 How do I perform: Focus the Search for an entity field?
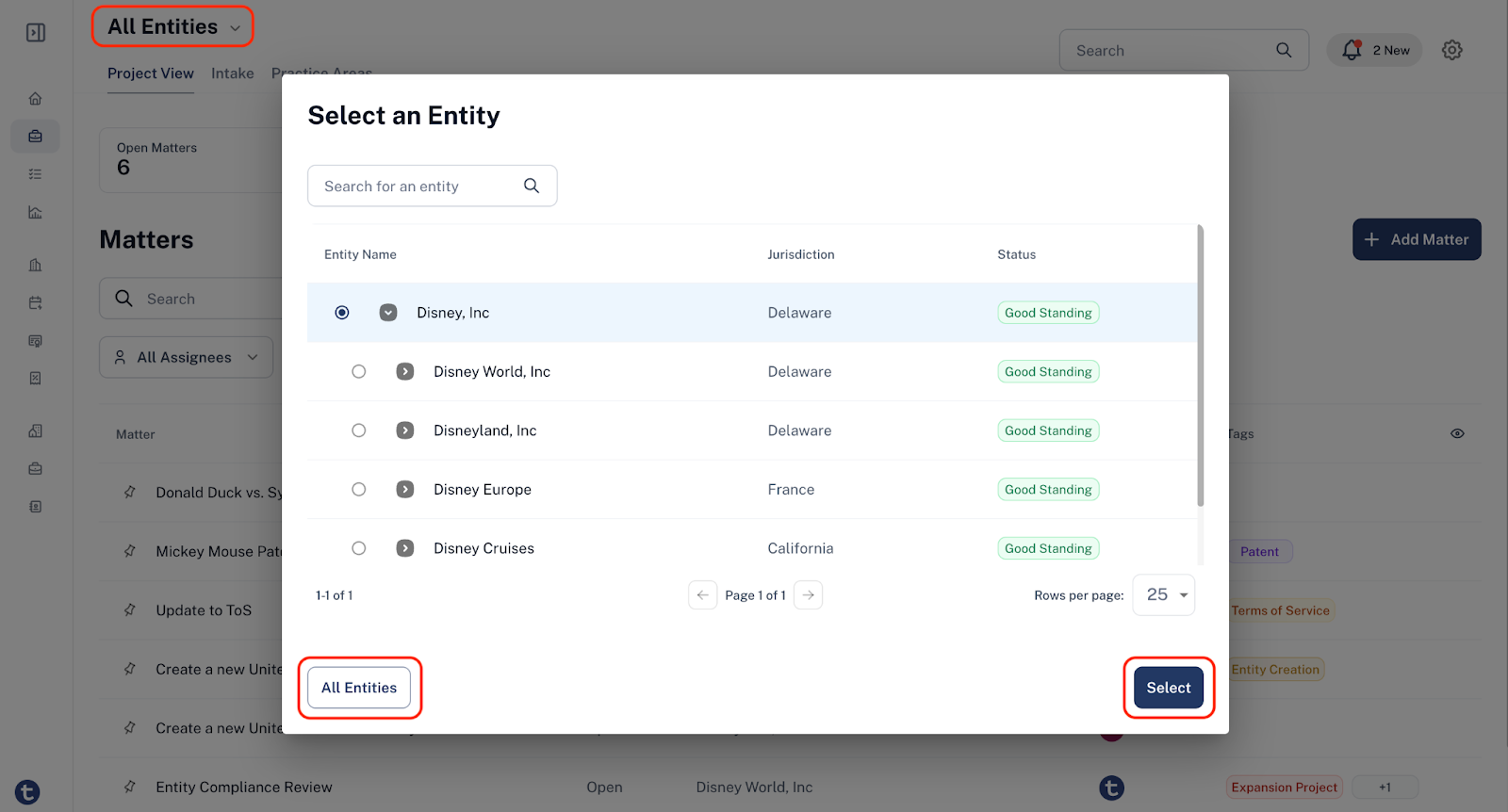[x=432, y=186]
